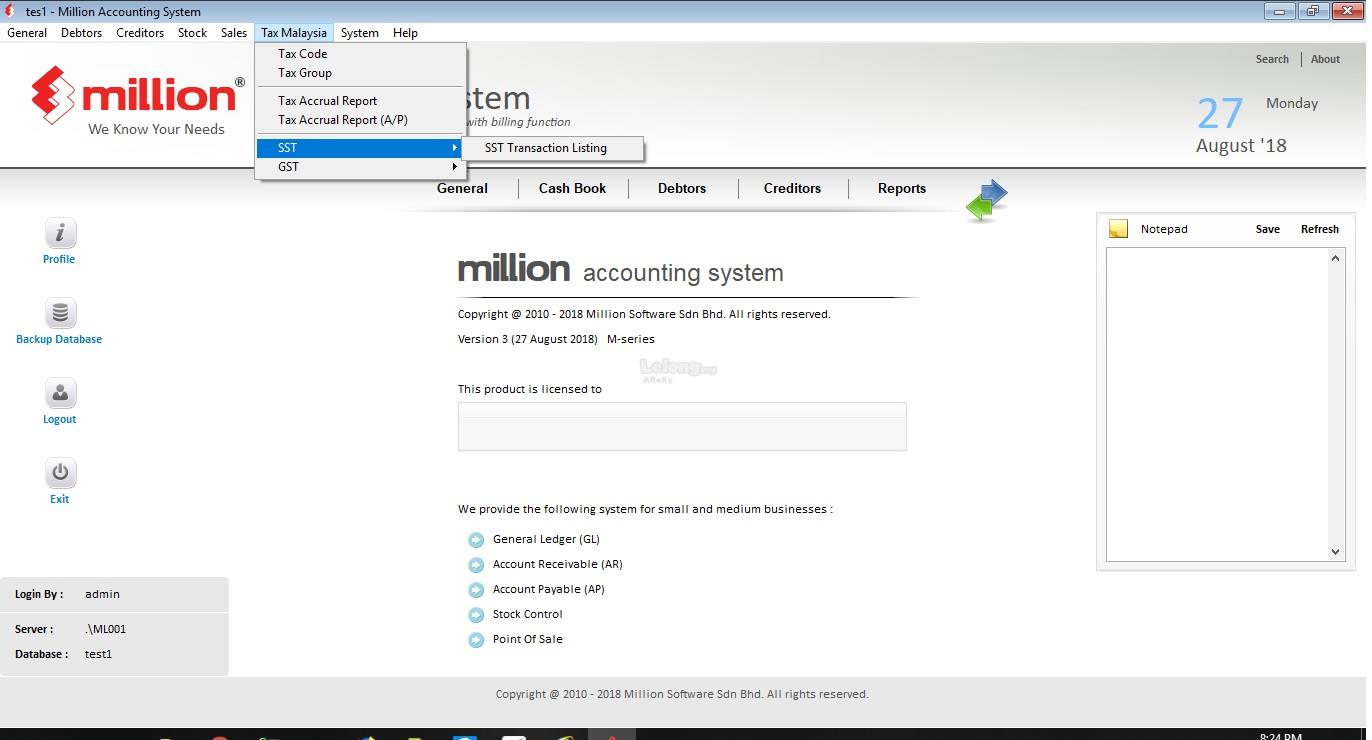Image resolution: width=1372 pixels, height=740 pixels.
Task: Click the Stock Control arrow bullet
Action: [476, 615]
